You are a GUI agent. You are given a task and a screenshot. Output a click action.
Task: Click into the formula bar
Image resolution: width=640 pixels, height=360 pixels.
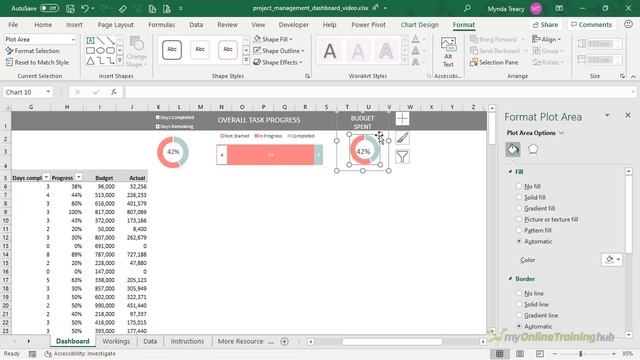pos(380,92)
